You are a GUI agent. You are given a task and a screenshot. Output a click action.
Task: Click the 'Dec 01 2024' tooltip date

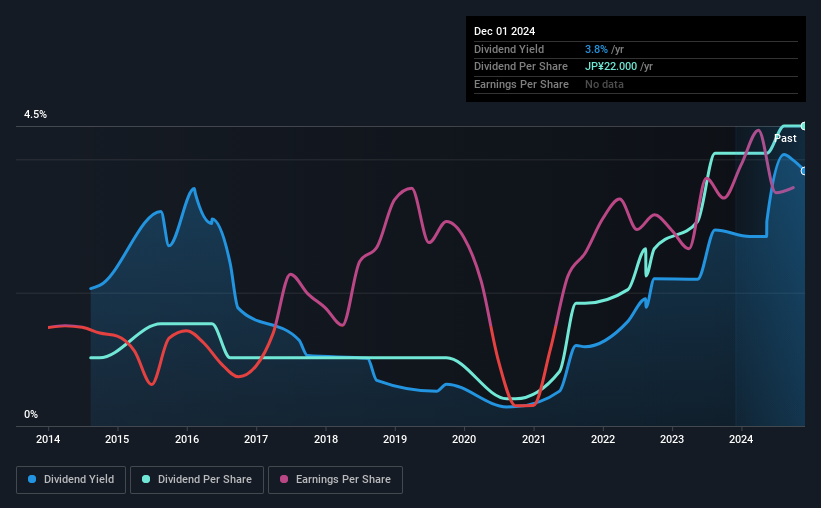click(x=504, y=31)
